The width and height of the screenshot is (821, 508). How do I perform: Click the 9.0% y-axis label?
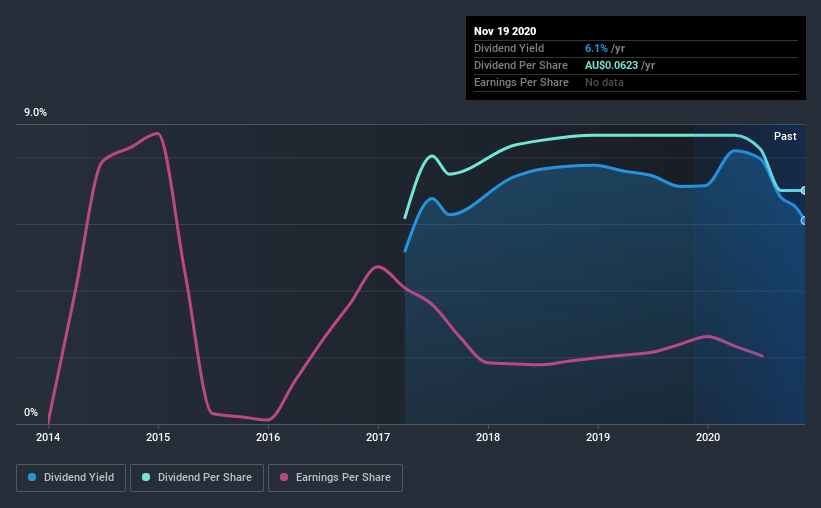[35, 113]
